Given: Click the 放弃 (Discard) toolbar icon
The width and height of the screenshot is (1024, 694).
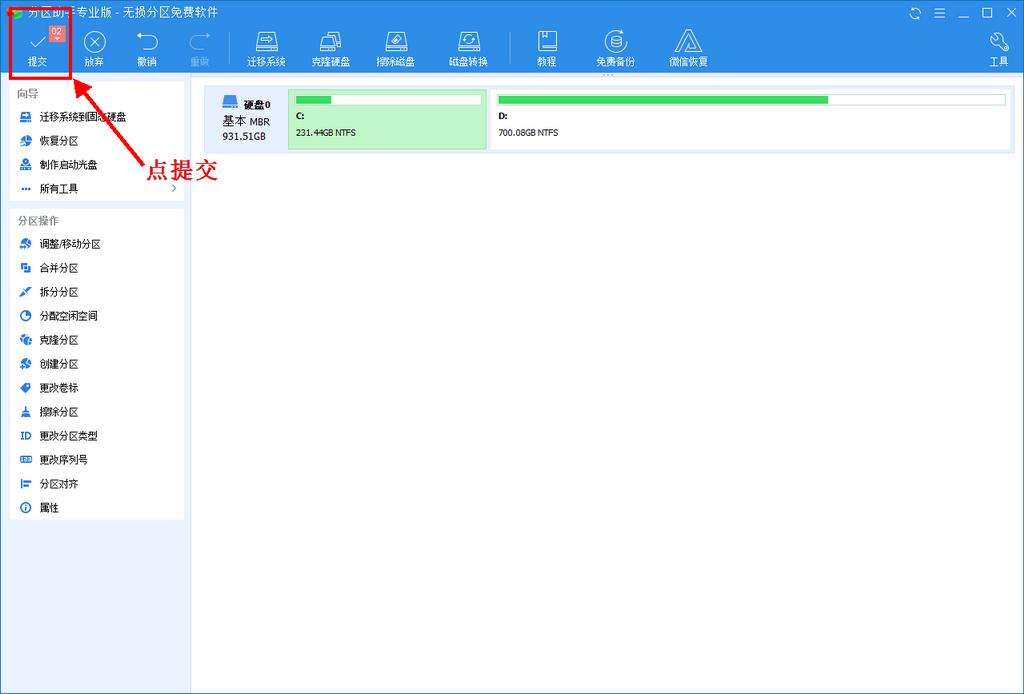Looking at the screenshot, I should (x=94, y=47).
